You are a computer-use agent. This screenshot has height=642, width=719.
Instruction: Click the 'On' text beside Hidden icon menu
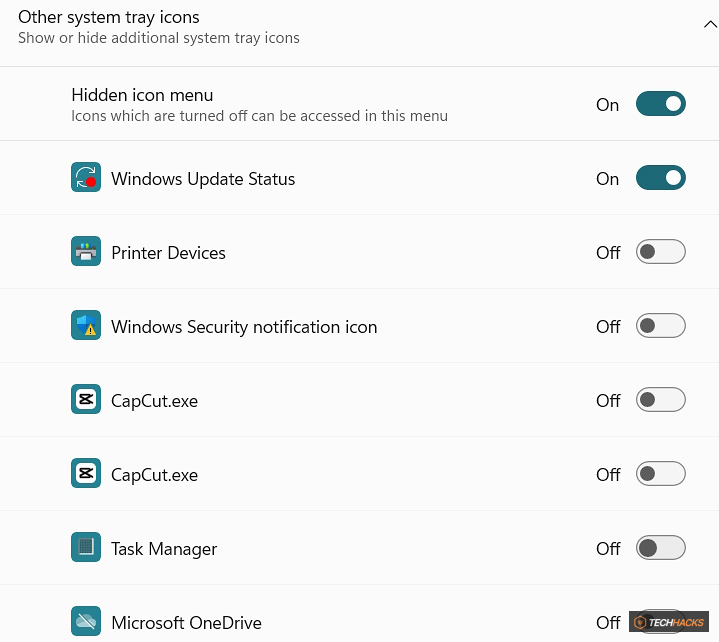(608, 105)
